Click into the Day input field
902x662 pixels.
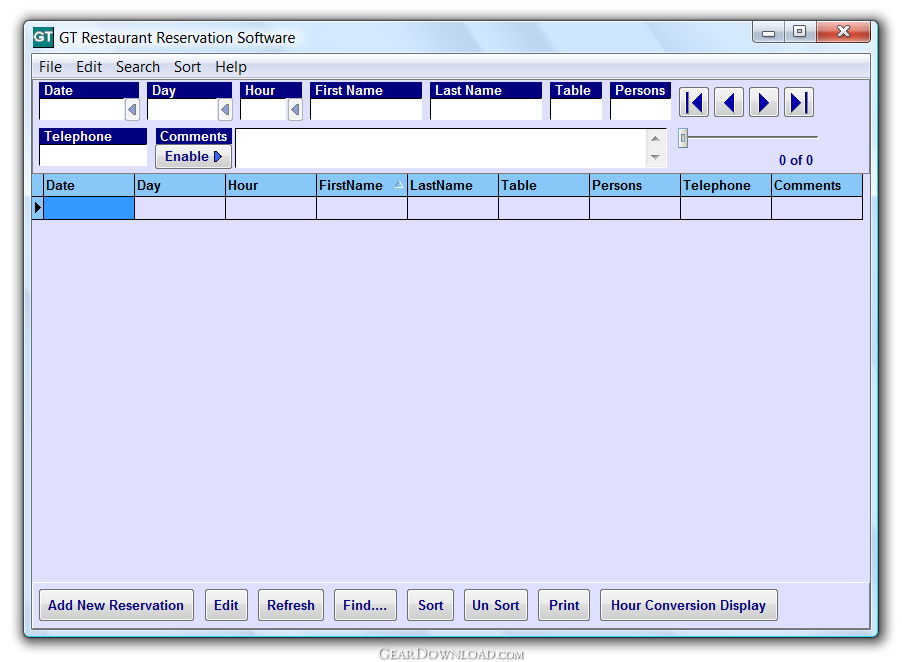[x=183, y=109]
